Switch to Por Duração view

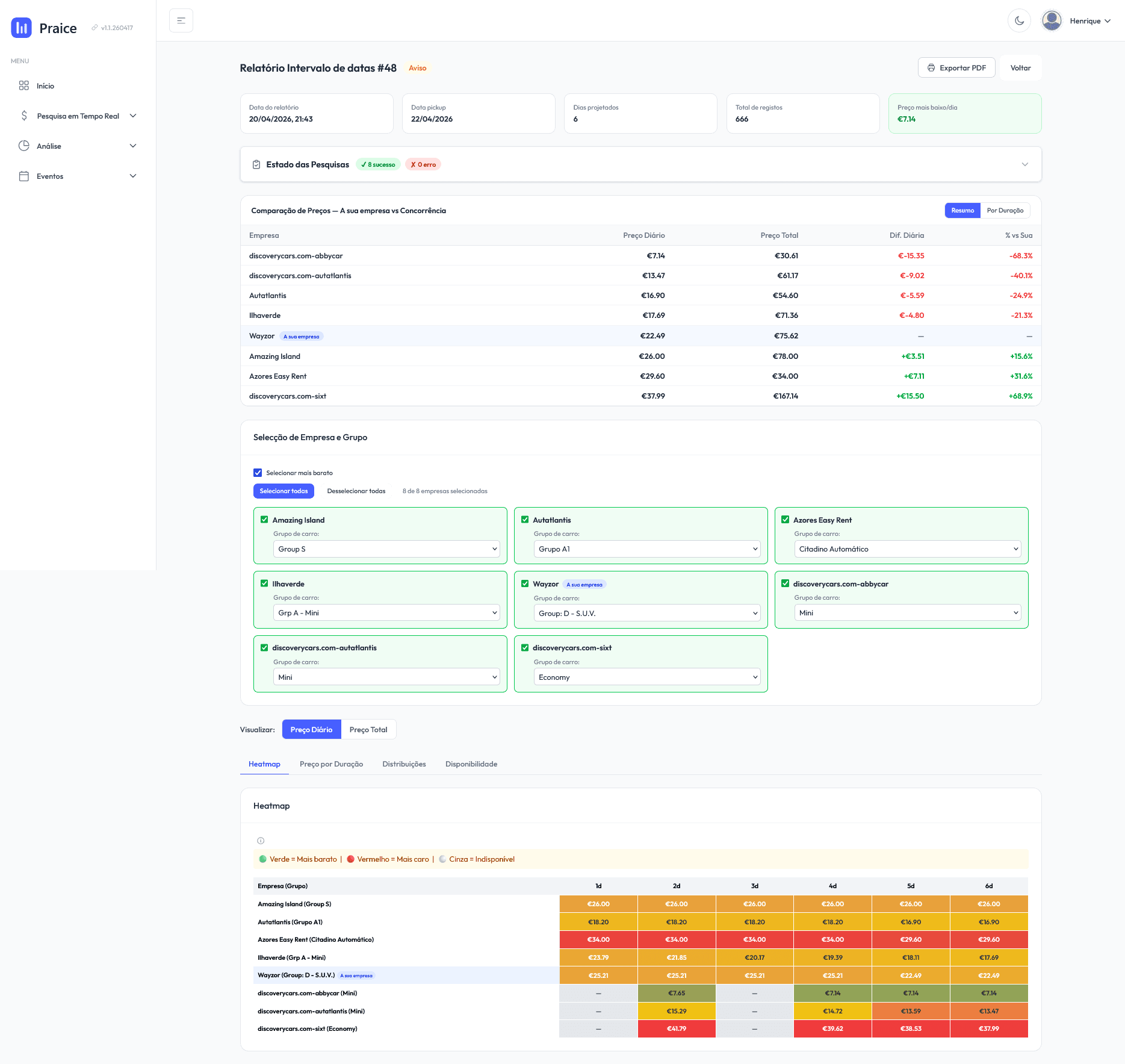pyautogui.click(x=1005, y=211)
